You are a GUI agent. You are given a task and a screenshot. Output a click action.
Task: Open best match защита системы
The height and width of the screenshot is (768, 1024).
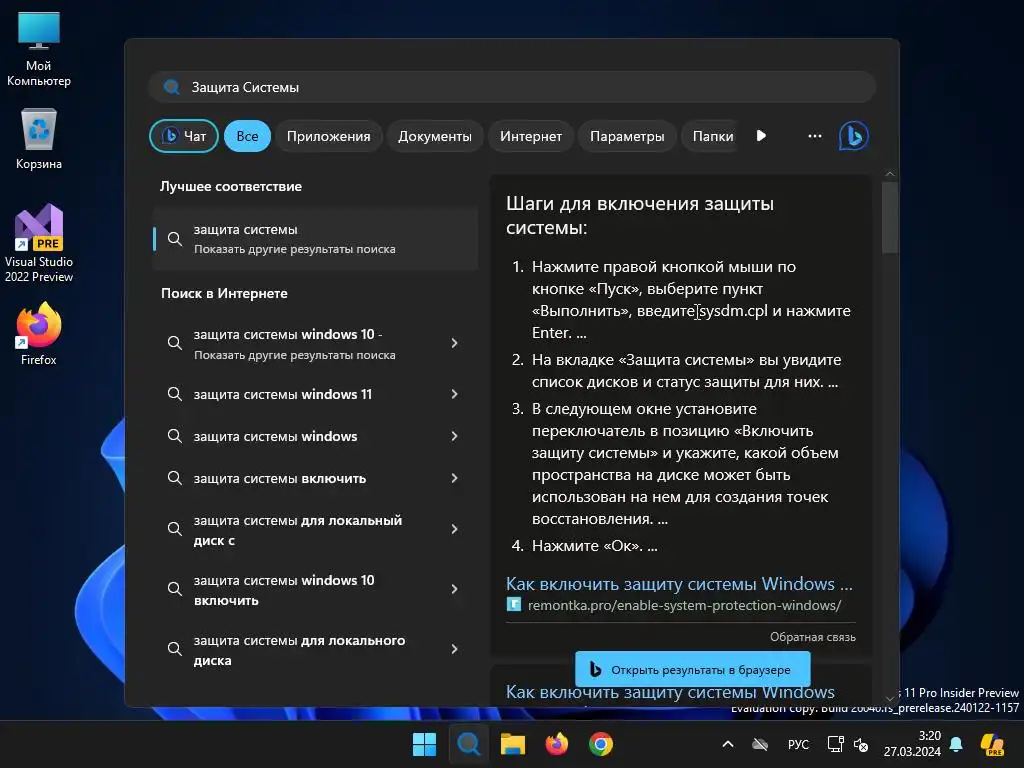[x=315, y=238]
